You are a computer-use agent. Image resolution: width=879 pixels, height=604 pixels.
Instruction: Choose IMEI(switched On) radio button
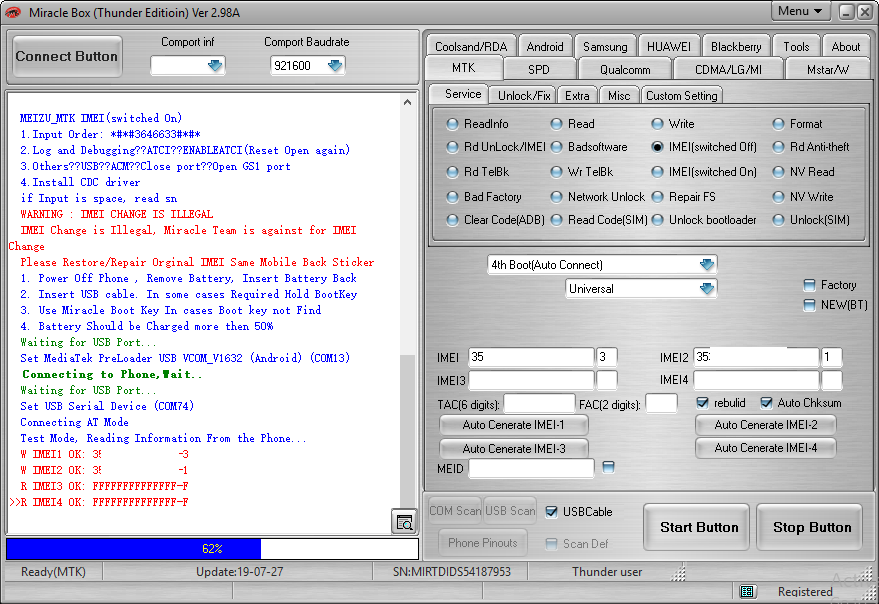tap(657, 172)
